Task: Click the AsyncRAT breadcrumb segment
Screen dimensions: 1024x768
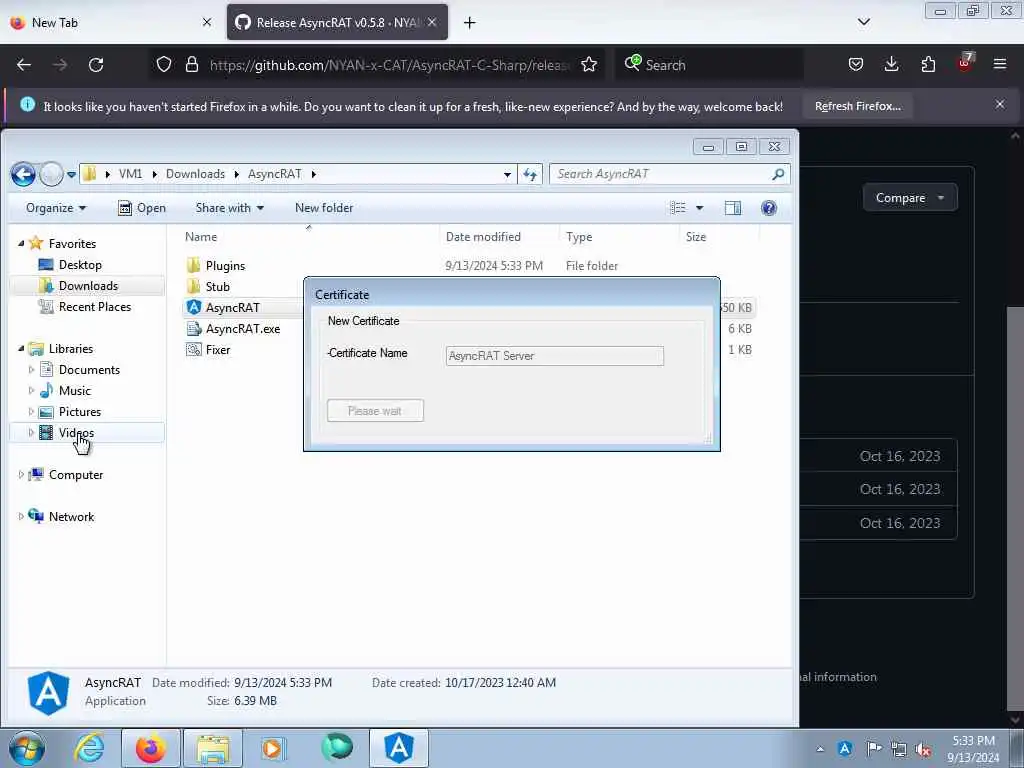Action: tap(274, 174)
